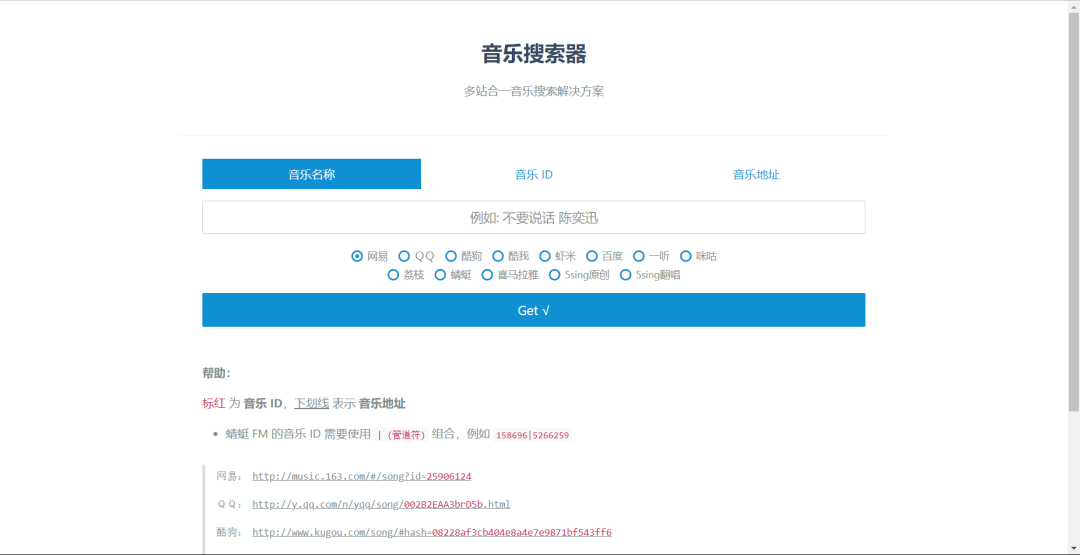Choose the 蜻蜓 radio option
The image size is (1080, 555).
pos(440,275)
